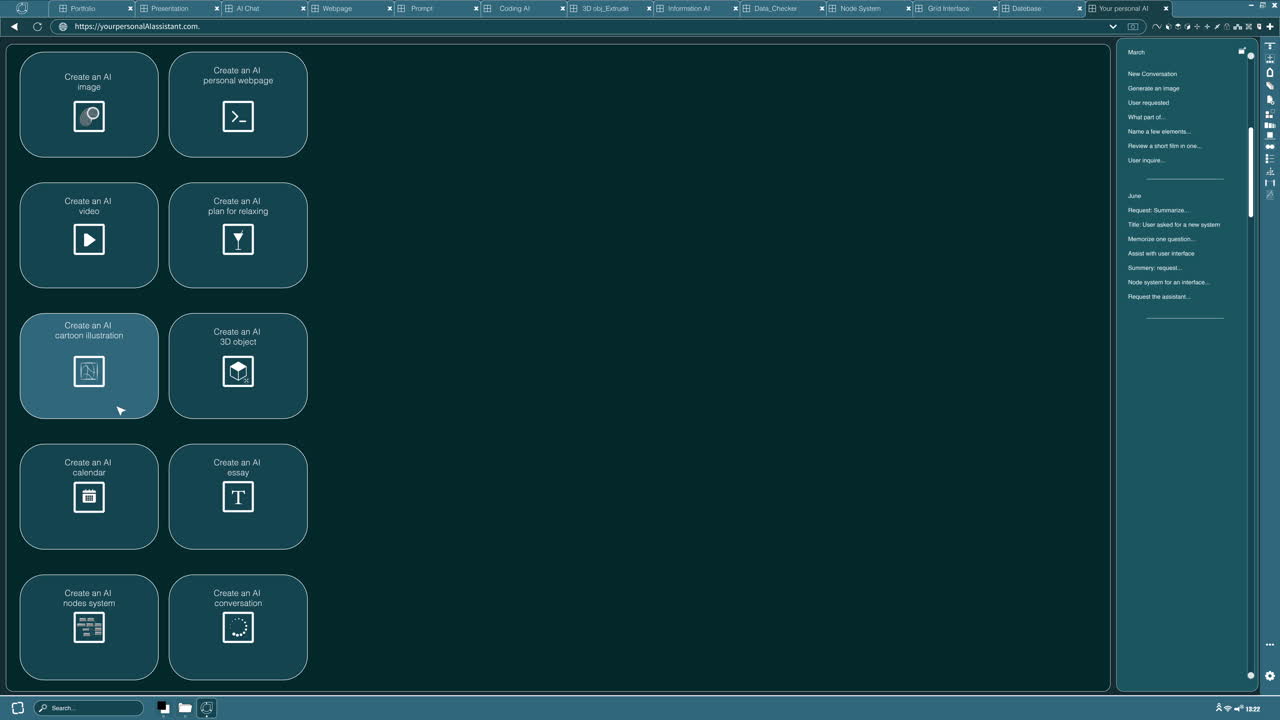Click the taskbar Search field
1280x720 pixels.
[90, 708]
